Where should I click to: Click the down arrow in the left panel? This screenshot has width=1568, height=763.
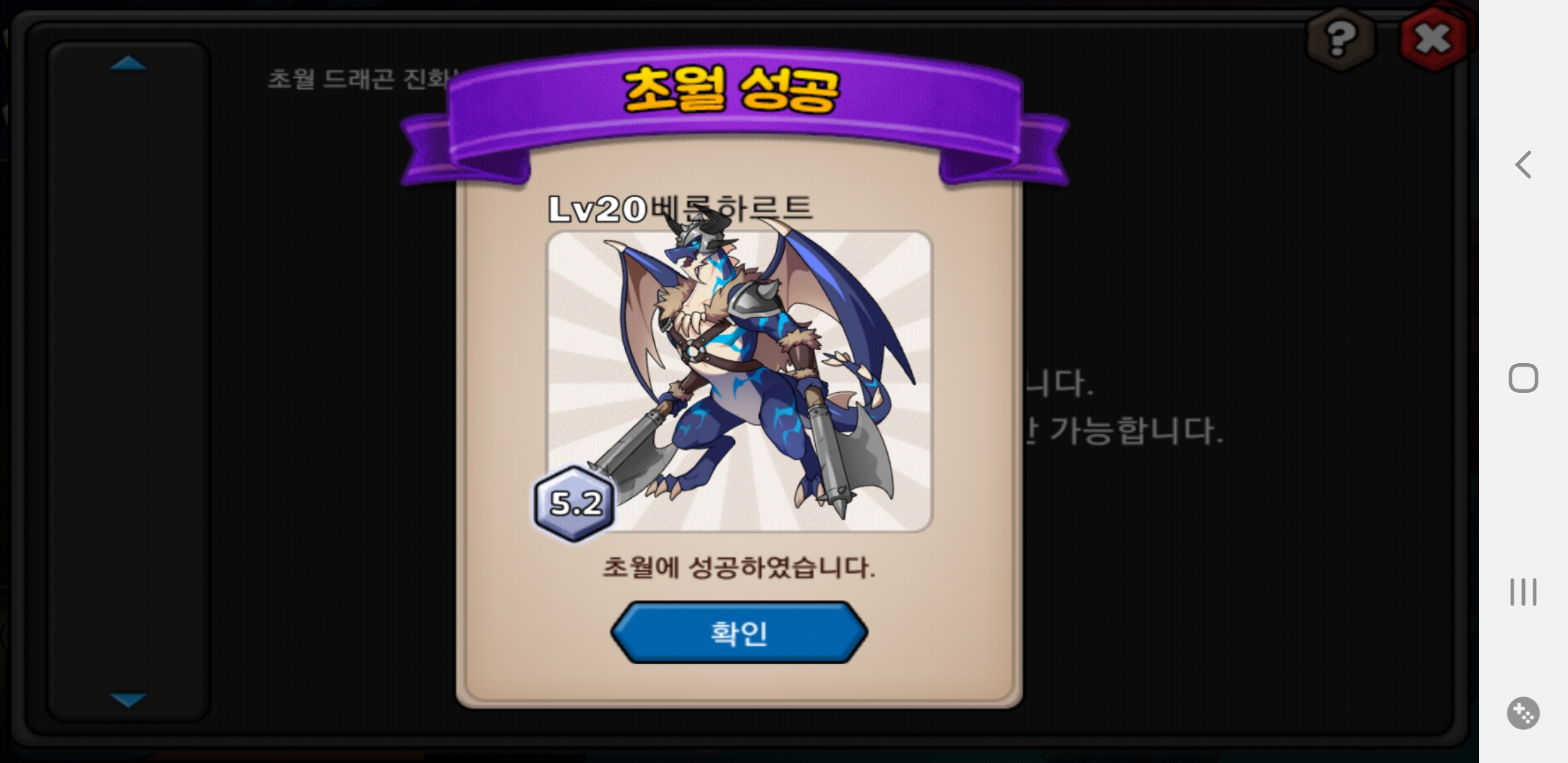point(129,699)
